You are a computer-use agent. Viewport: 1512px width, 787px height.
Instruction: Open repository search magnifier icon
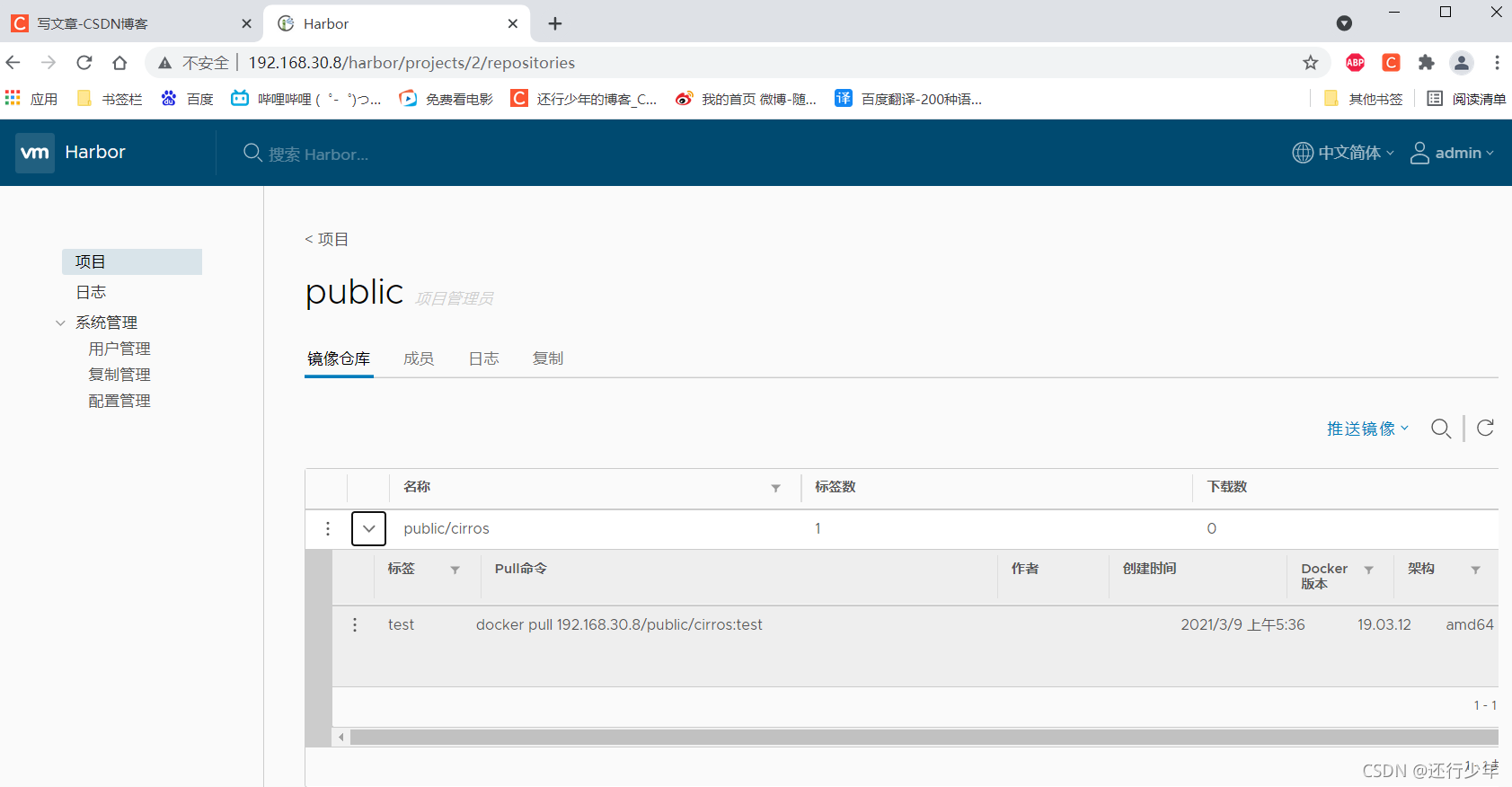point(1441,429)
